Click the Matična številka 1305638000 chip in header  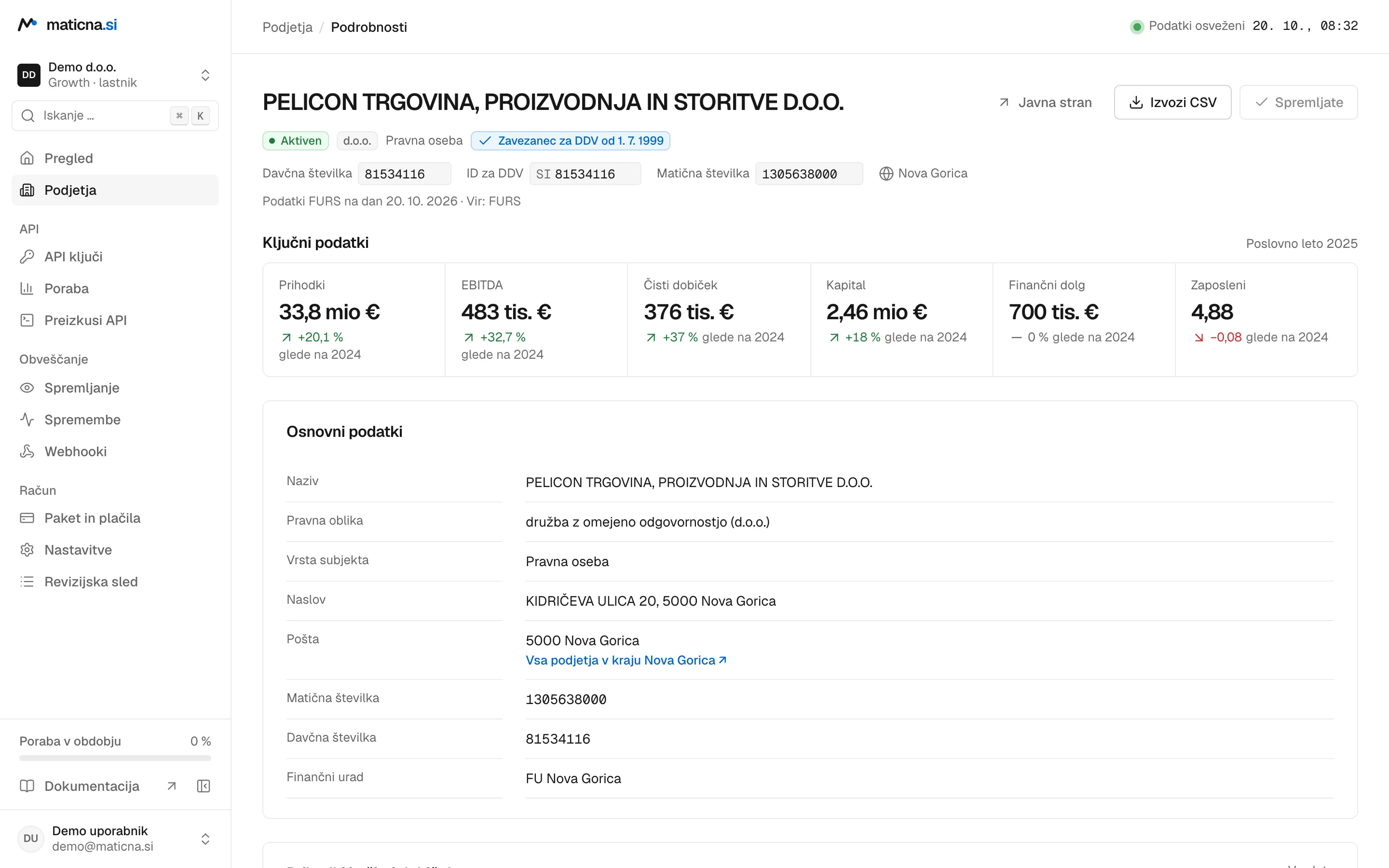[809, 174]
